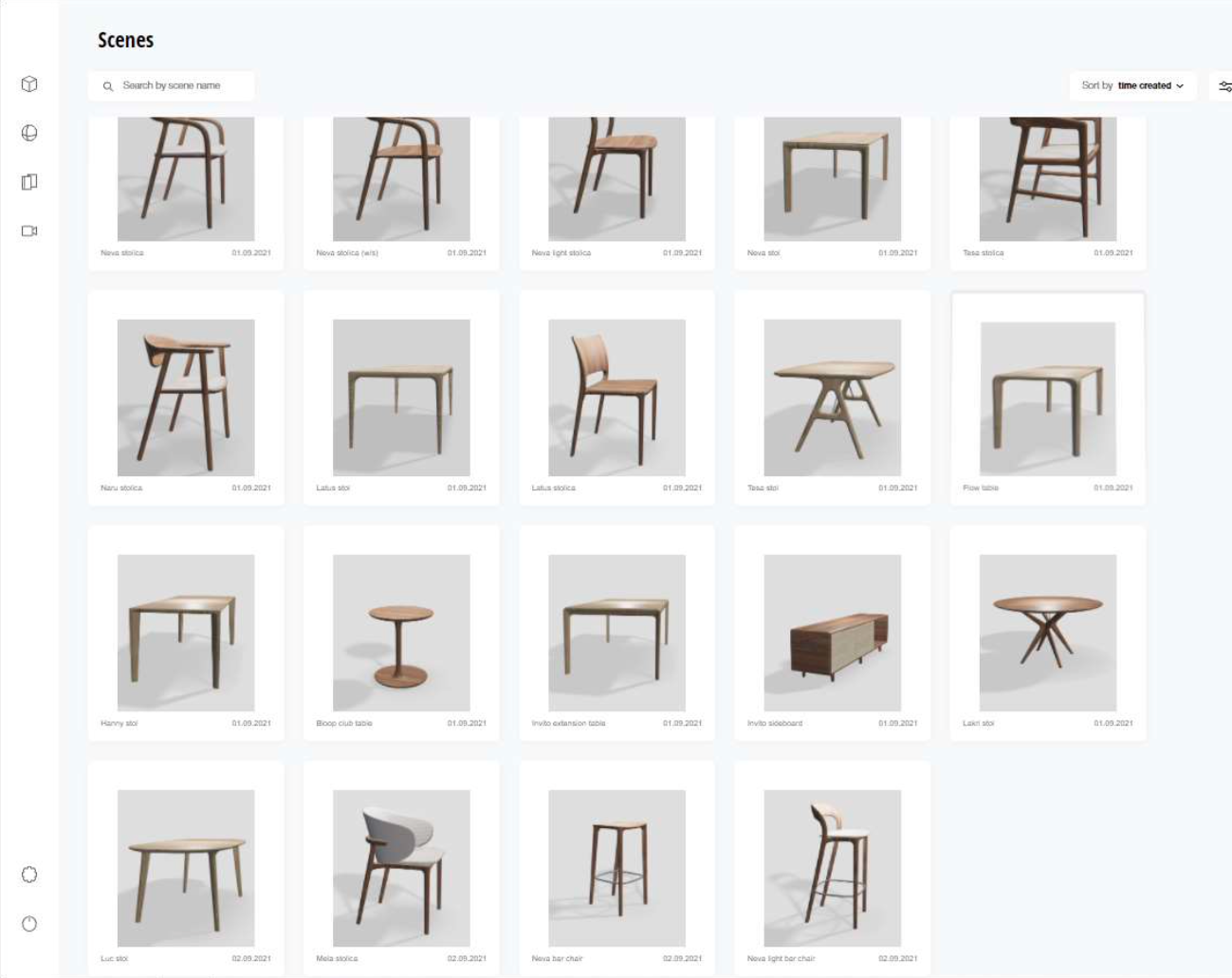Expand the Sort by time created dropdown
This screenshot has width=1232, height=978.
pyautogui.click(x=1132, y=85)
